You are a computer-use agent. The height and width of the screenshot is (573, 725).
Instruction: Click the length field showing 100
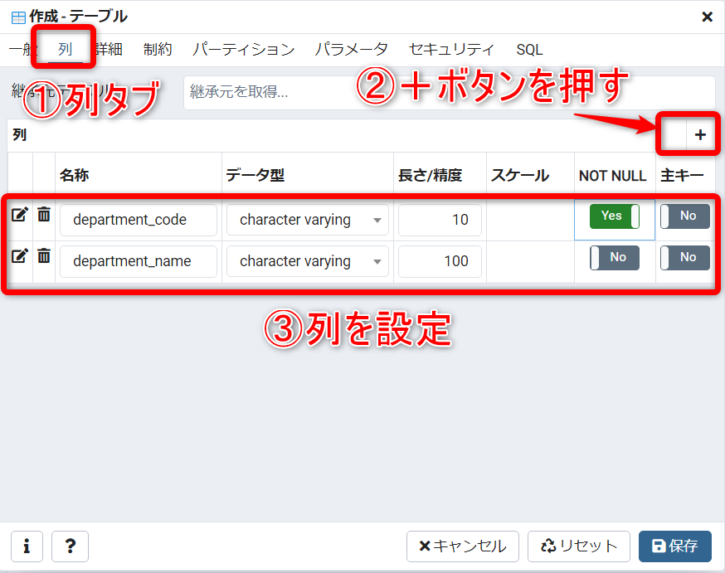coord(440,262)
